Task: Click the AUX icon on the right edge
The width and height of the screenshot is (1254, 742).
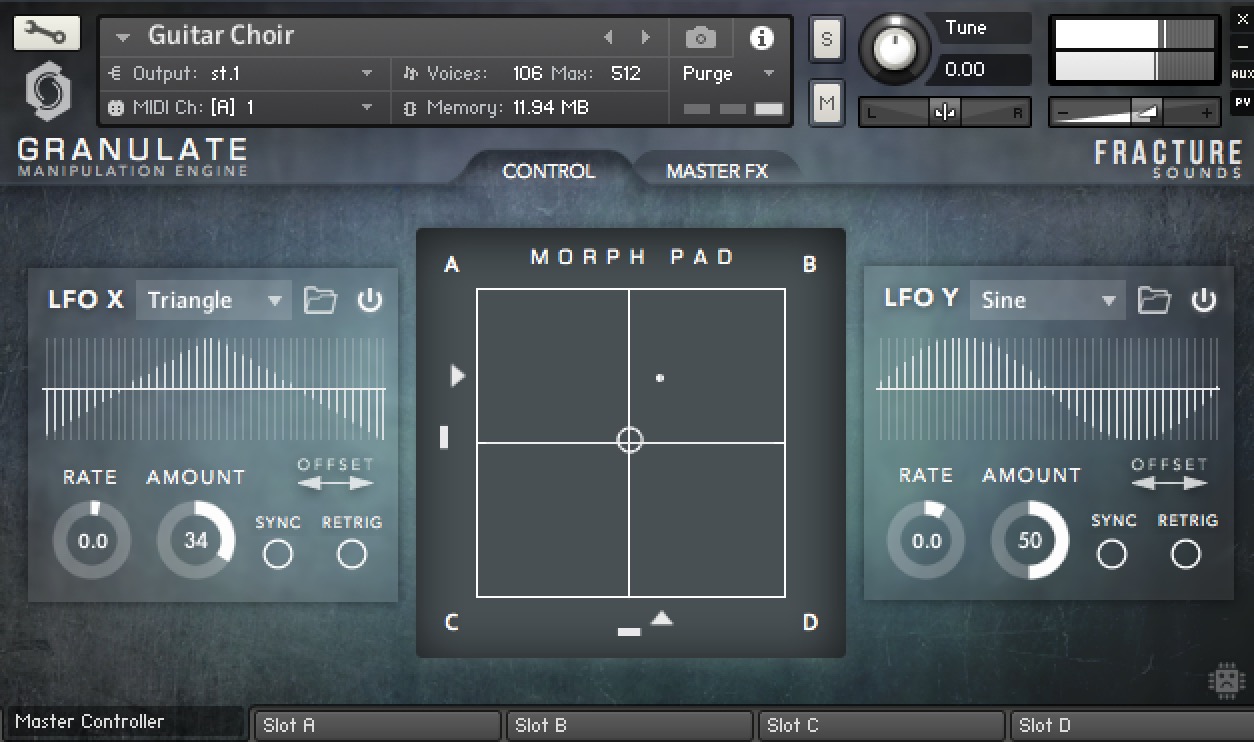Action: tap(1243, 73)
